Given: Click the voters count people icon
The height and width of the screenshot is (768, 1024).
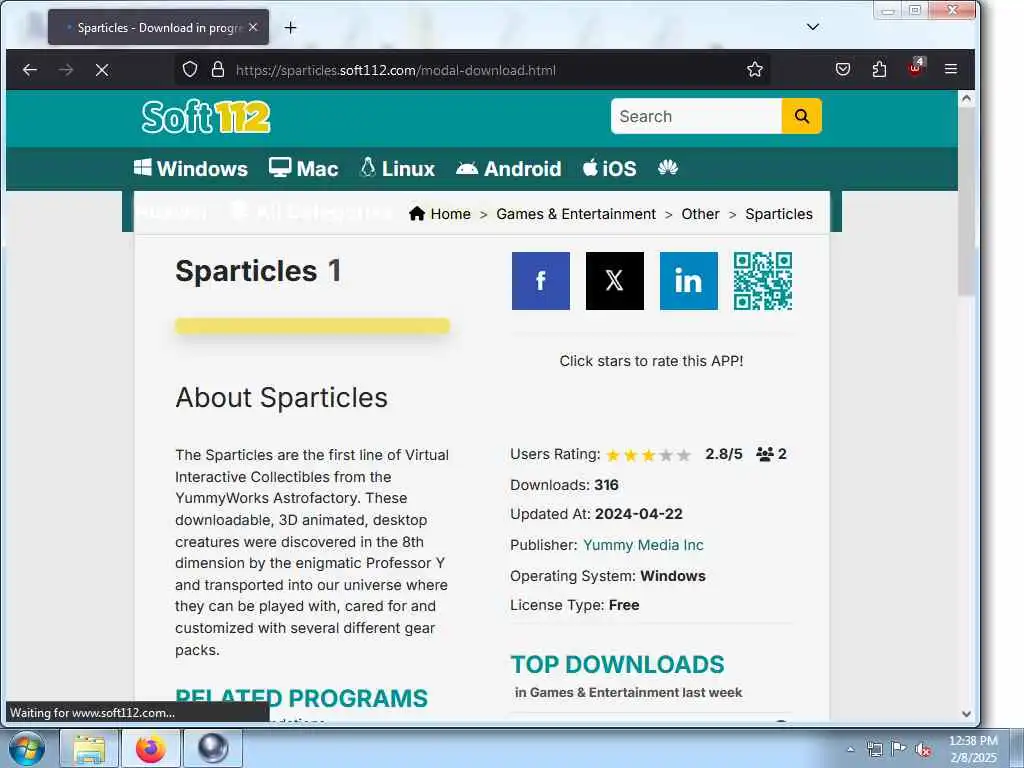Looking at the screenshot, I should point(765,454).
